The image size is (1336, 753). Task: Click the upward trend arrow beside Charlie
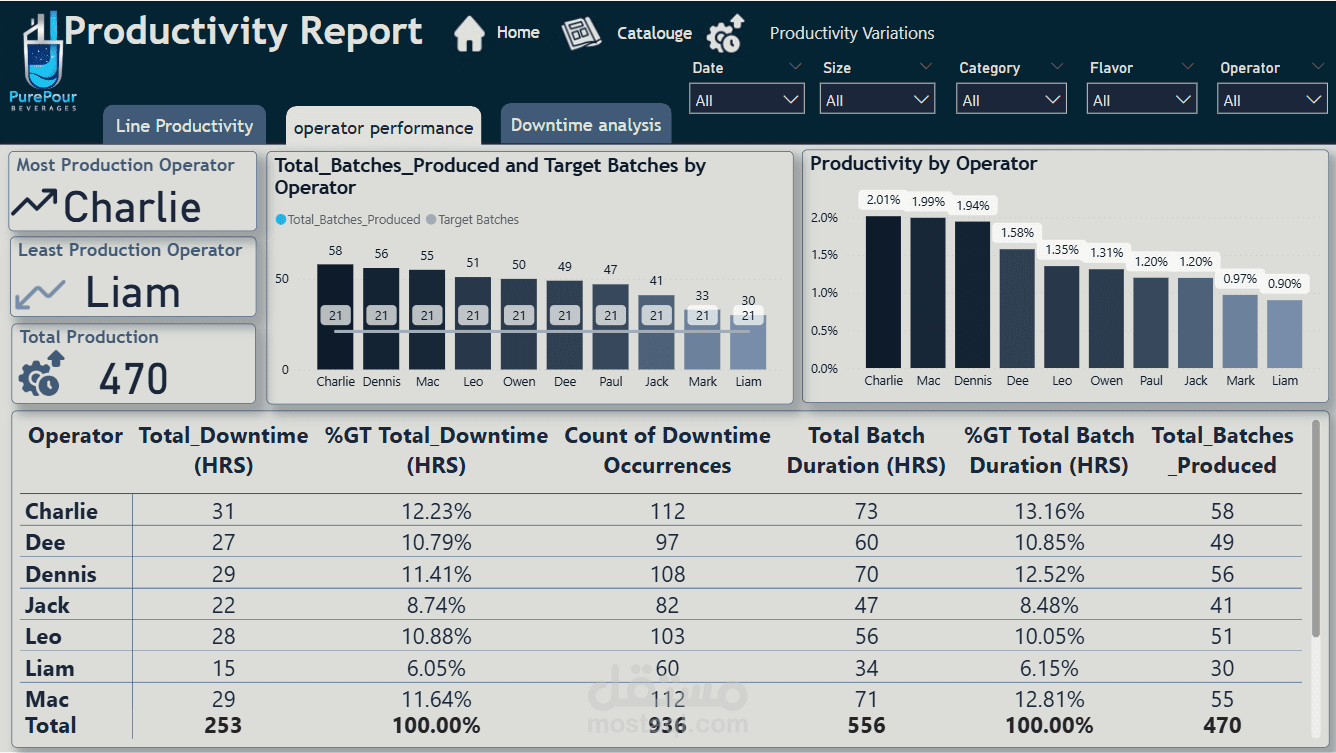click(x=34, y=204)
